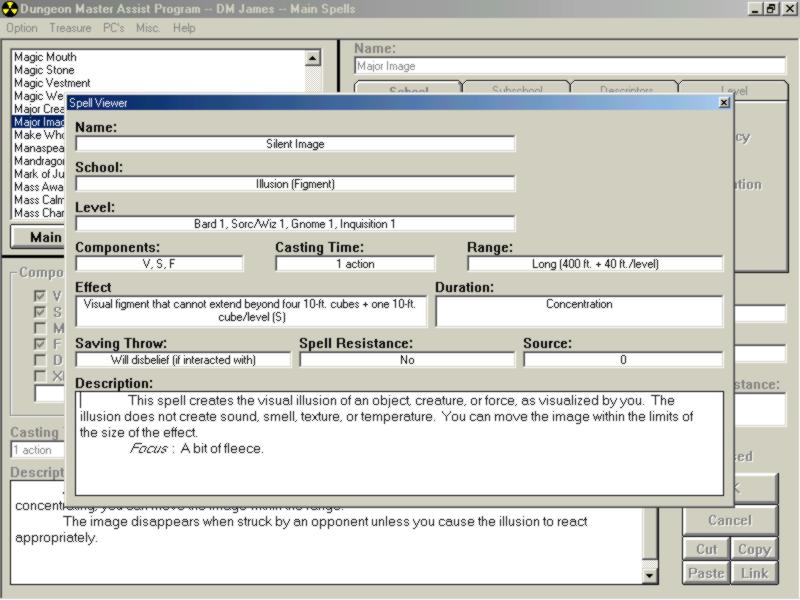Image resolution: width=800 pixels, height=600 pixels.
Task: Open the PC's menu
Action: tap(114, 28)
